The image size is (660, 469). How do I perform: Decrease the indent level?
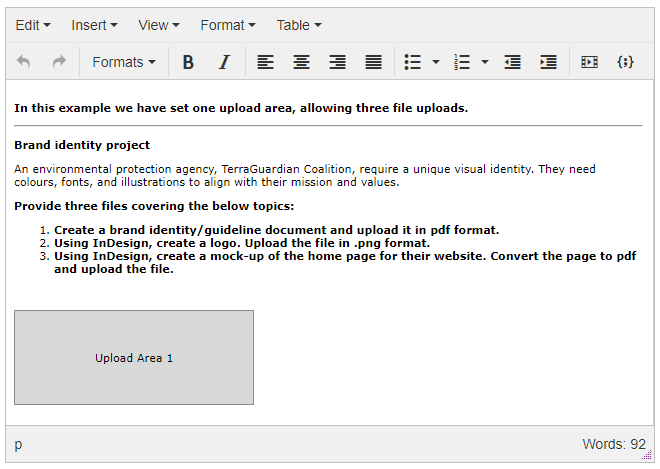(x=513, y=62)
